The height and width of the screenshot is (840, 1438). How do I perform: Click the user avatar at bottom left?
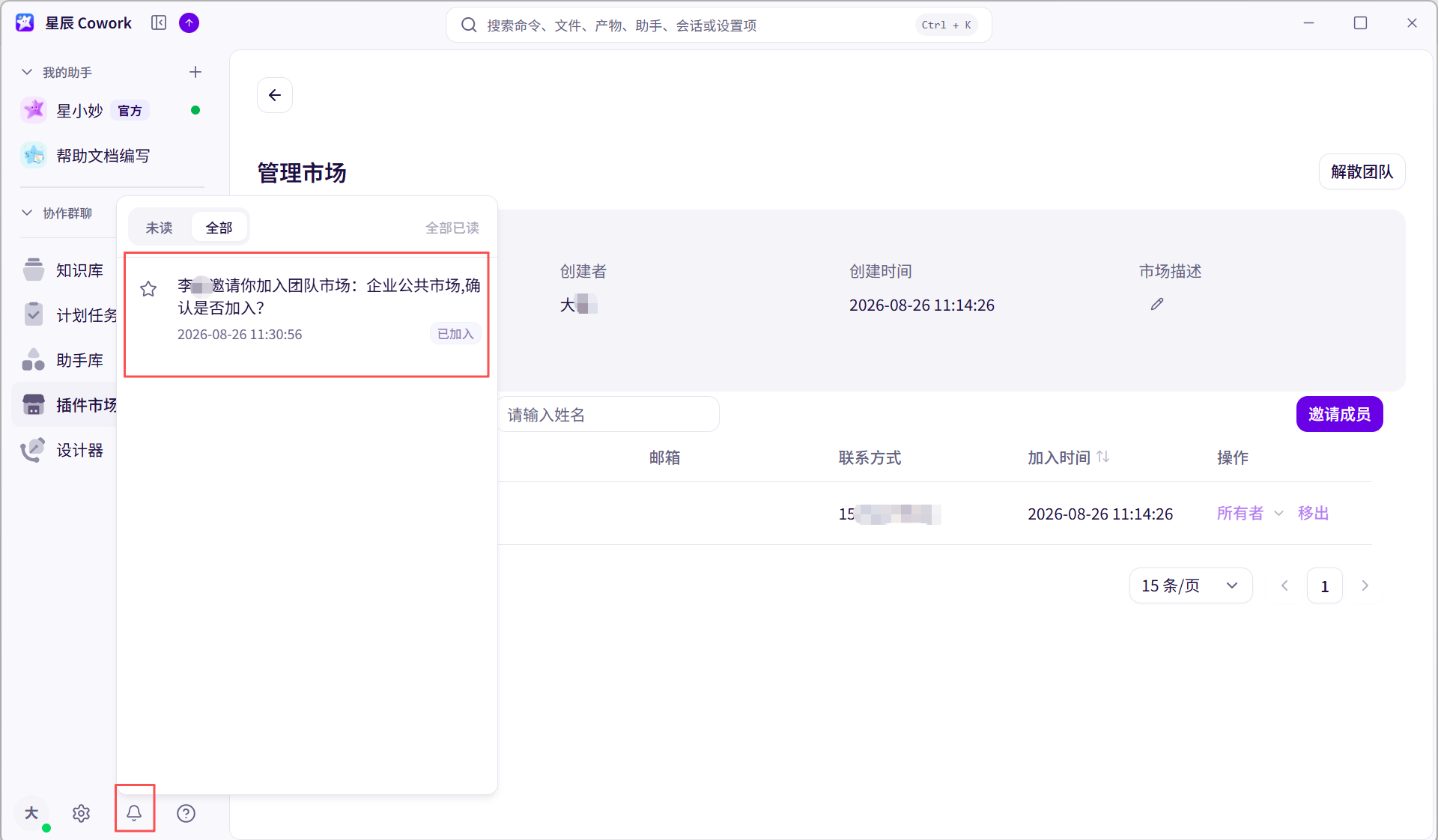pos(31,813)
